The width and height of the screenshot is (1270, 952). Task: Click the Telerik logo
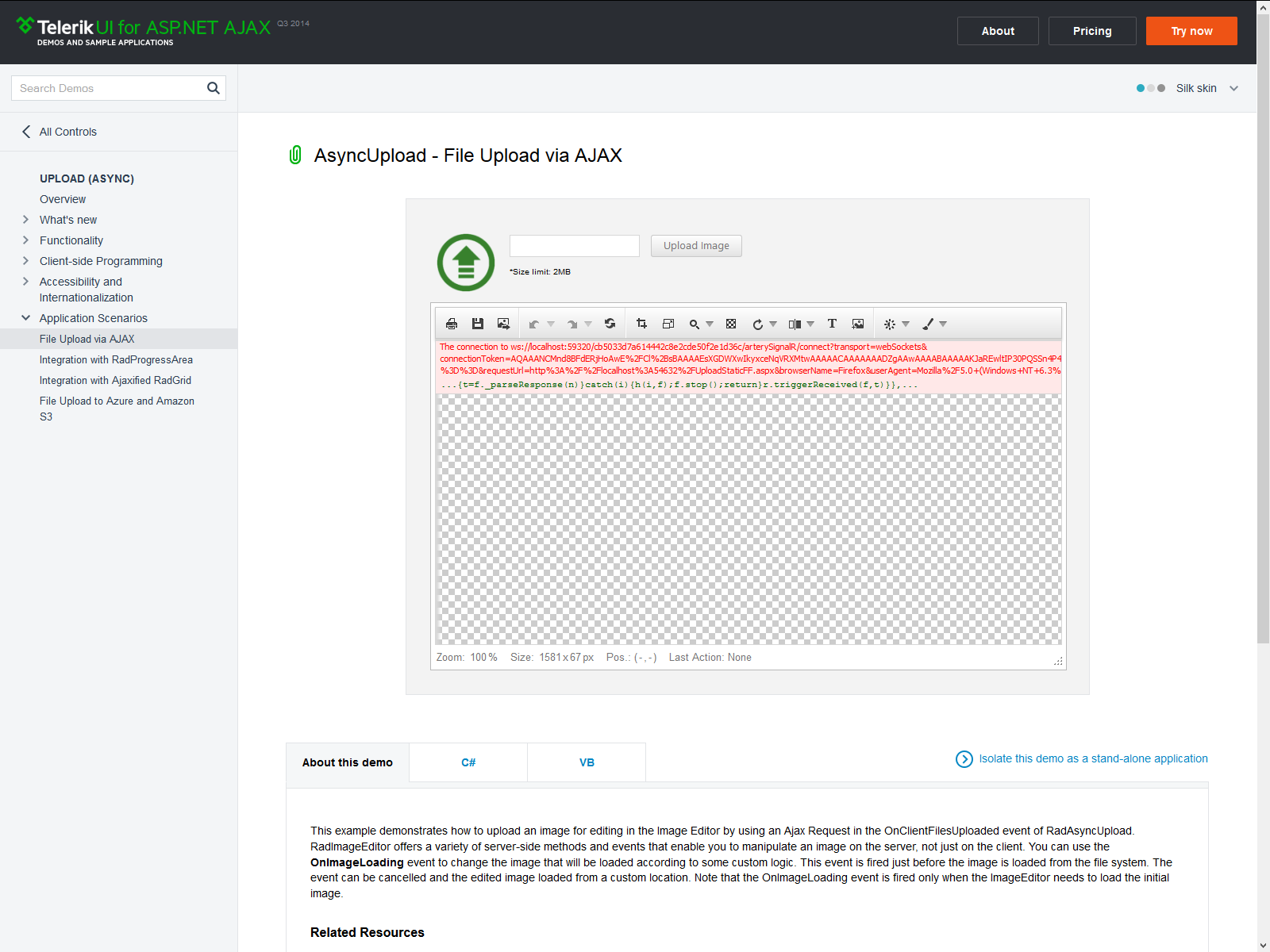pos(144,31)
